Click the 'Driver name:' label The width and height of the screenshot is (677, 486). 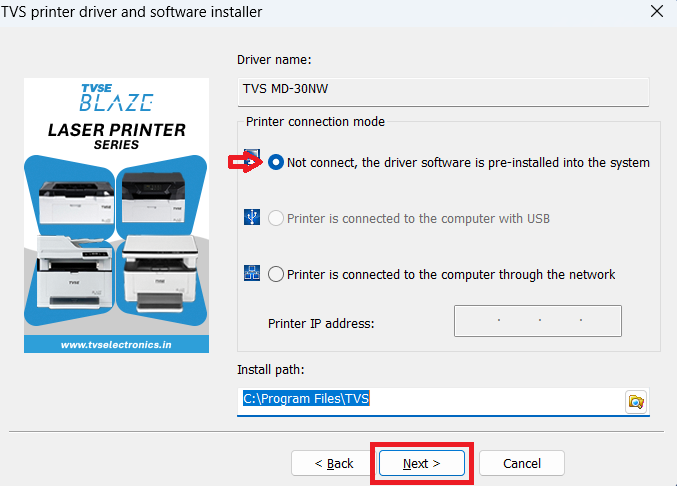pyautogui.click(x=274, y=60)
